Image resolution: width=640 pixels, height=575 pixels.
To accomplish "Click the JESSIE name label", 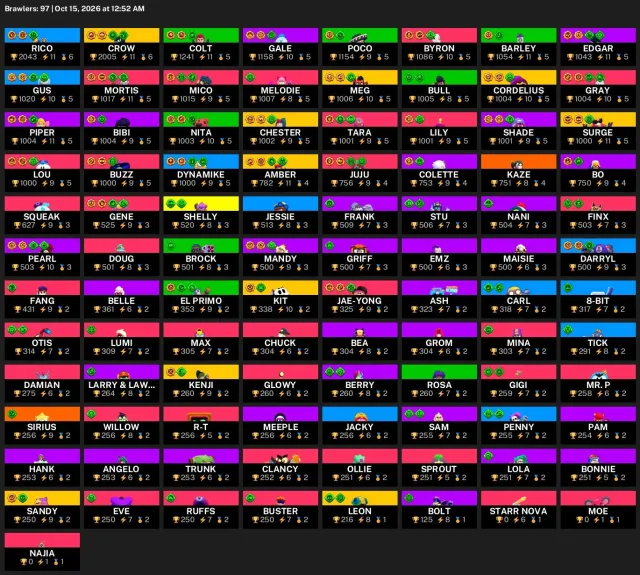I will [x=280, y=217].
